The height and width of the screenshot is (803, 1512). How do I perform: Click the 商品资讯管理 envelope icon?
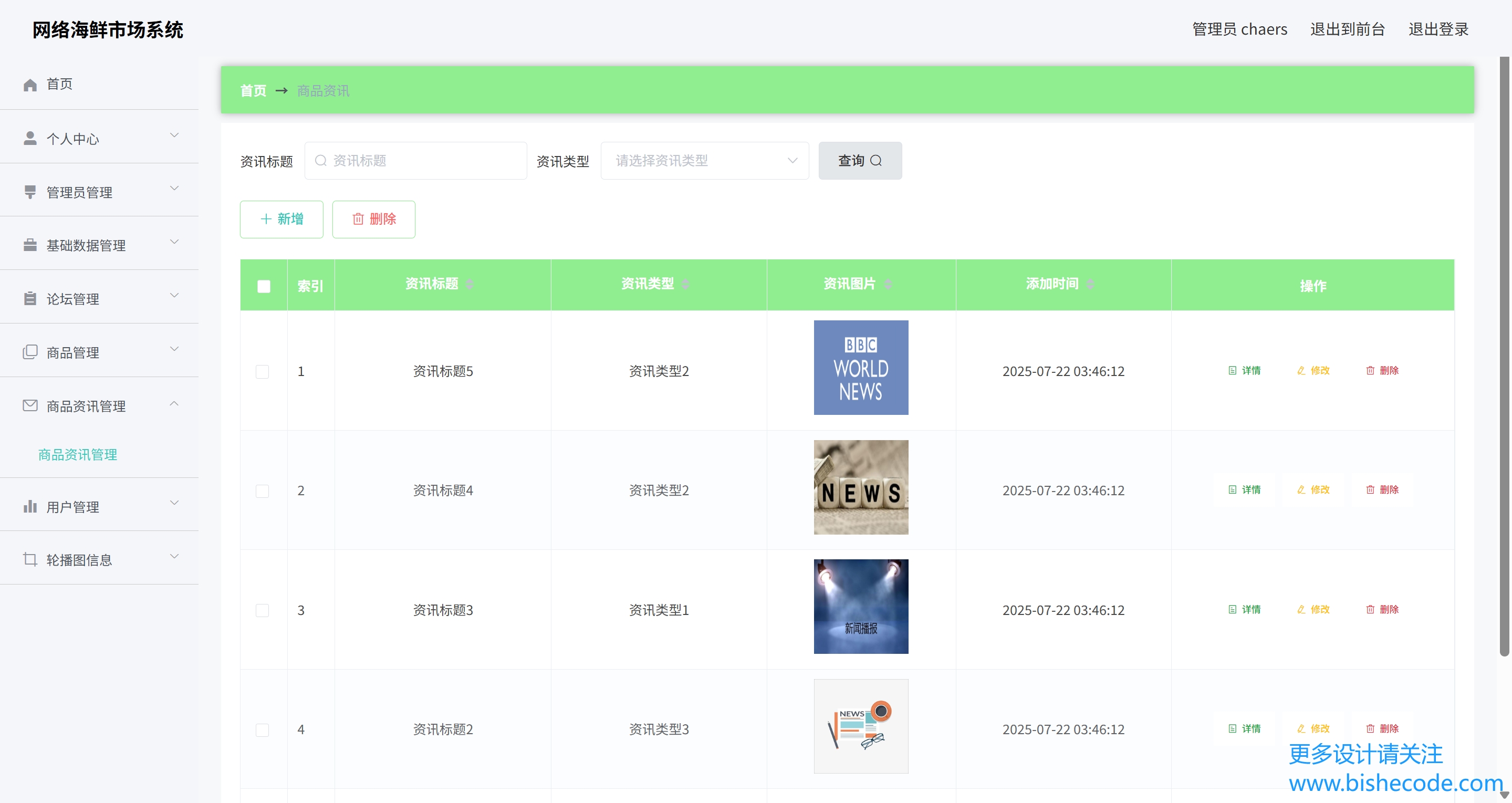[x=30, y=405]
